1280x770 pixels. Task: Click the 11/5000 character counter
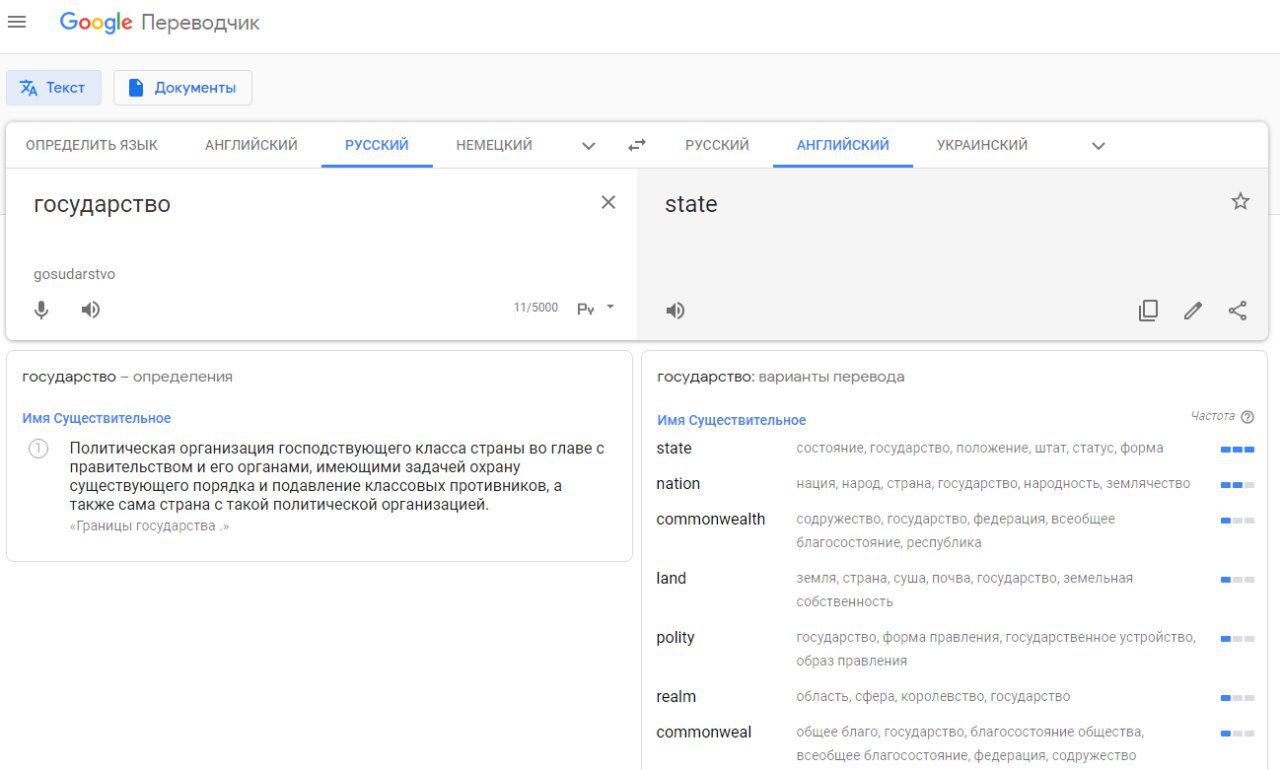(x=536, y=308)
